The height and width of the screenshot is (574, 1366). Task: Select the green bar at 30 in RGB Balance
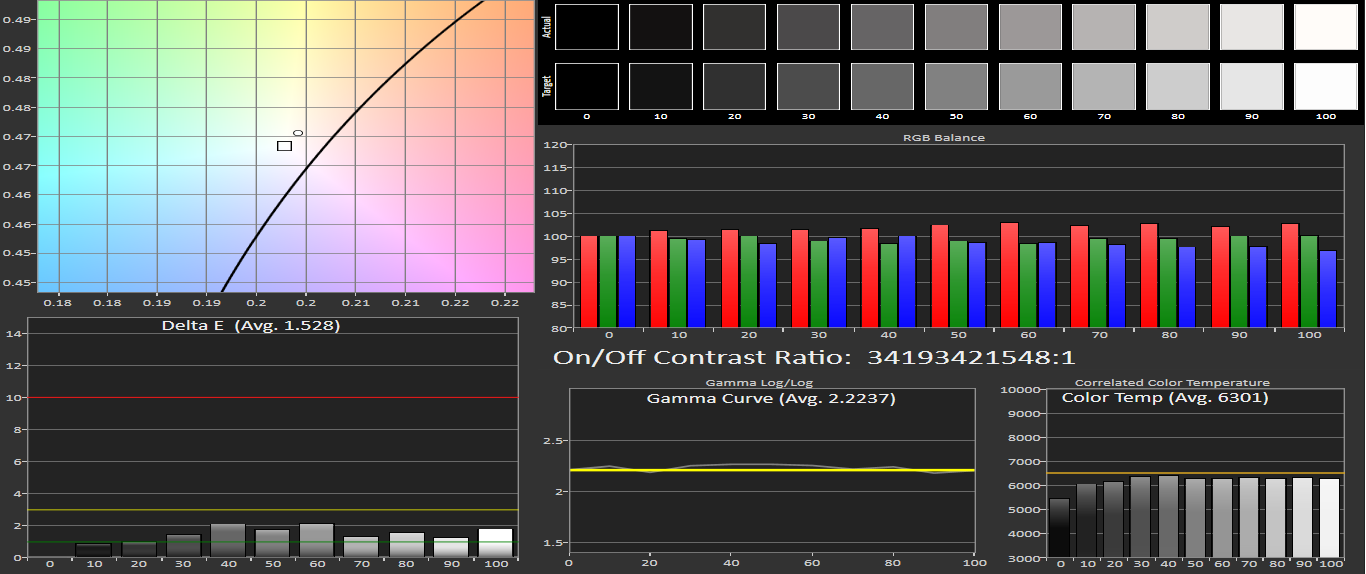point(818,284)
